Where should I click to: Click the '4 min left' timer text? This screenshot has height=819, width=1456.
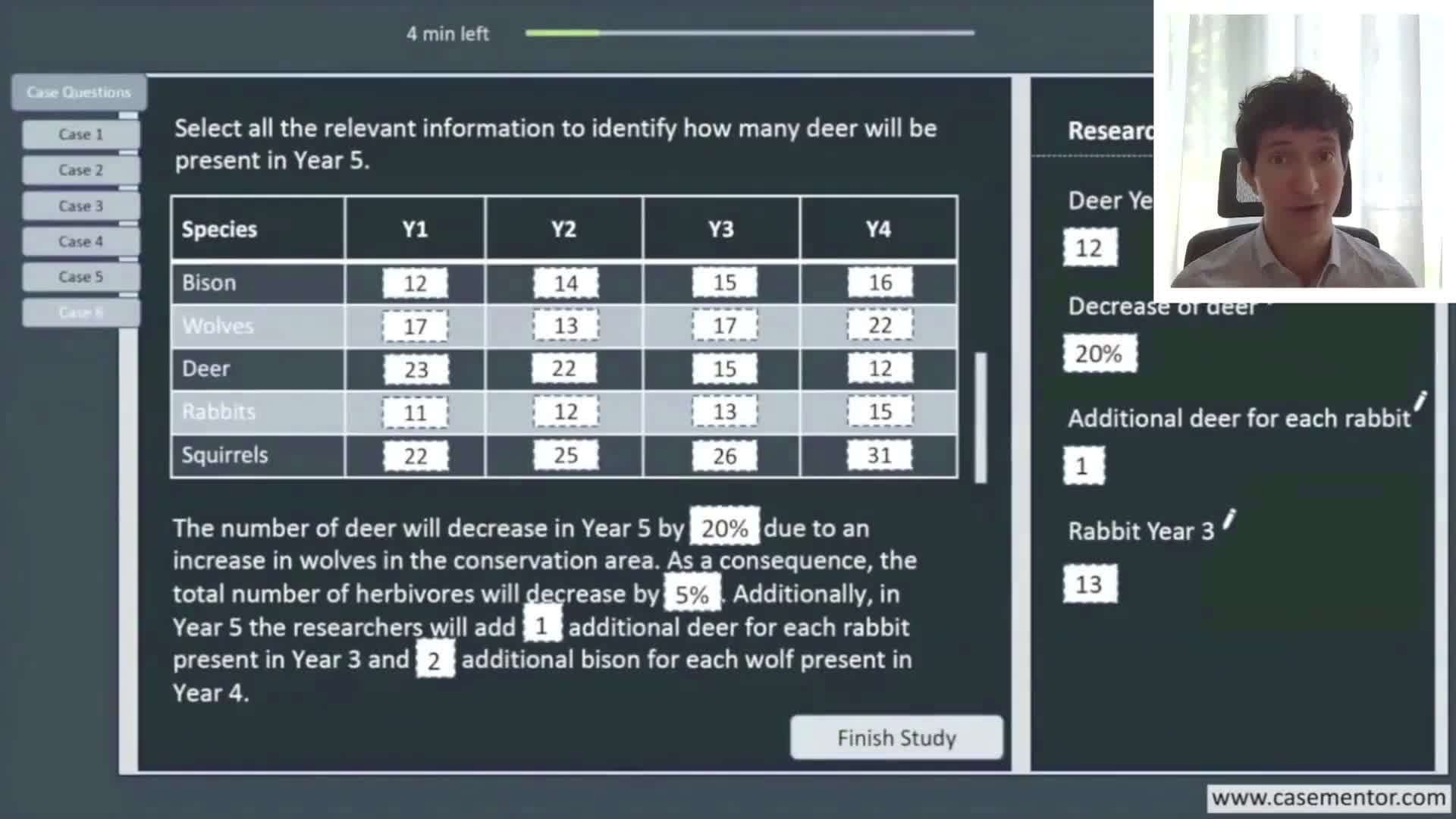tap(447, 33)
